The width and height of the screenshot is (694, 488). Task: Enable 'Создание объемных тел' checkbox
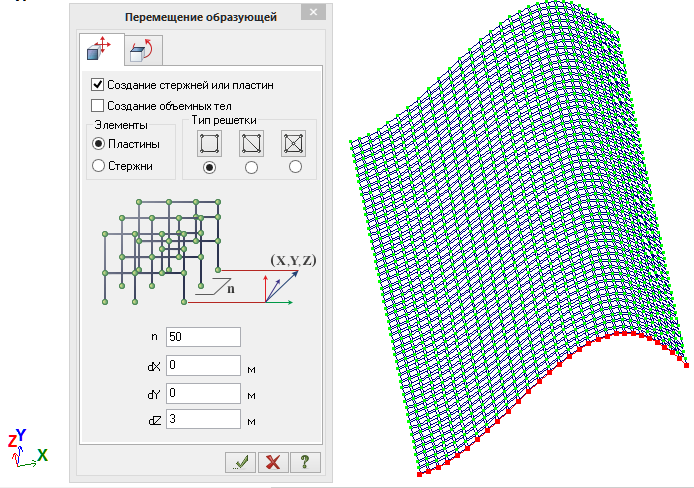click(x=97, y=106)
